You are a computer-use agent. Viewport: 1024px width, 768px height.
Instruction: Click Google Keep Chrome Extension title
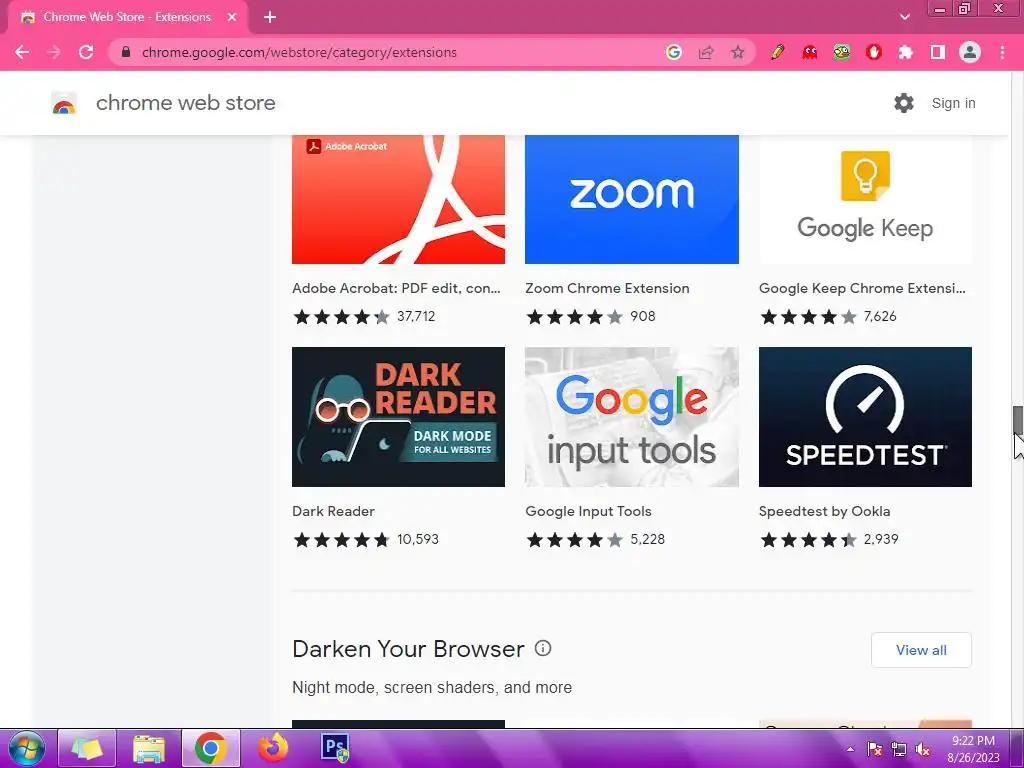(x=862, y=288)
